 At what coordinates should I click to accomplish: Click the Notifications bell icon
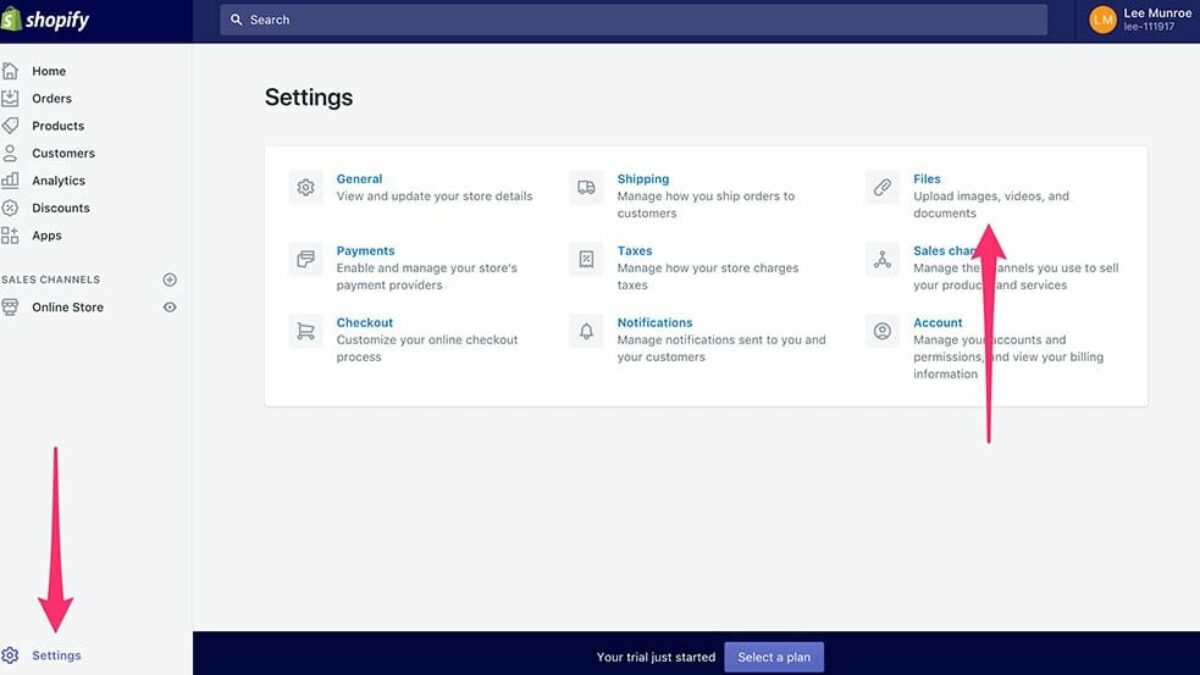click(586, 331)
